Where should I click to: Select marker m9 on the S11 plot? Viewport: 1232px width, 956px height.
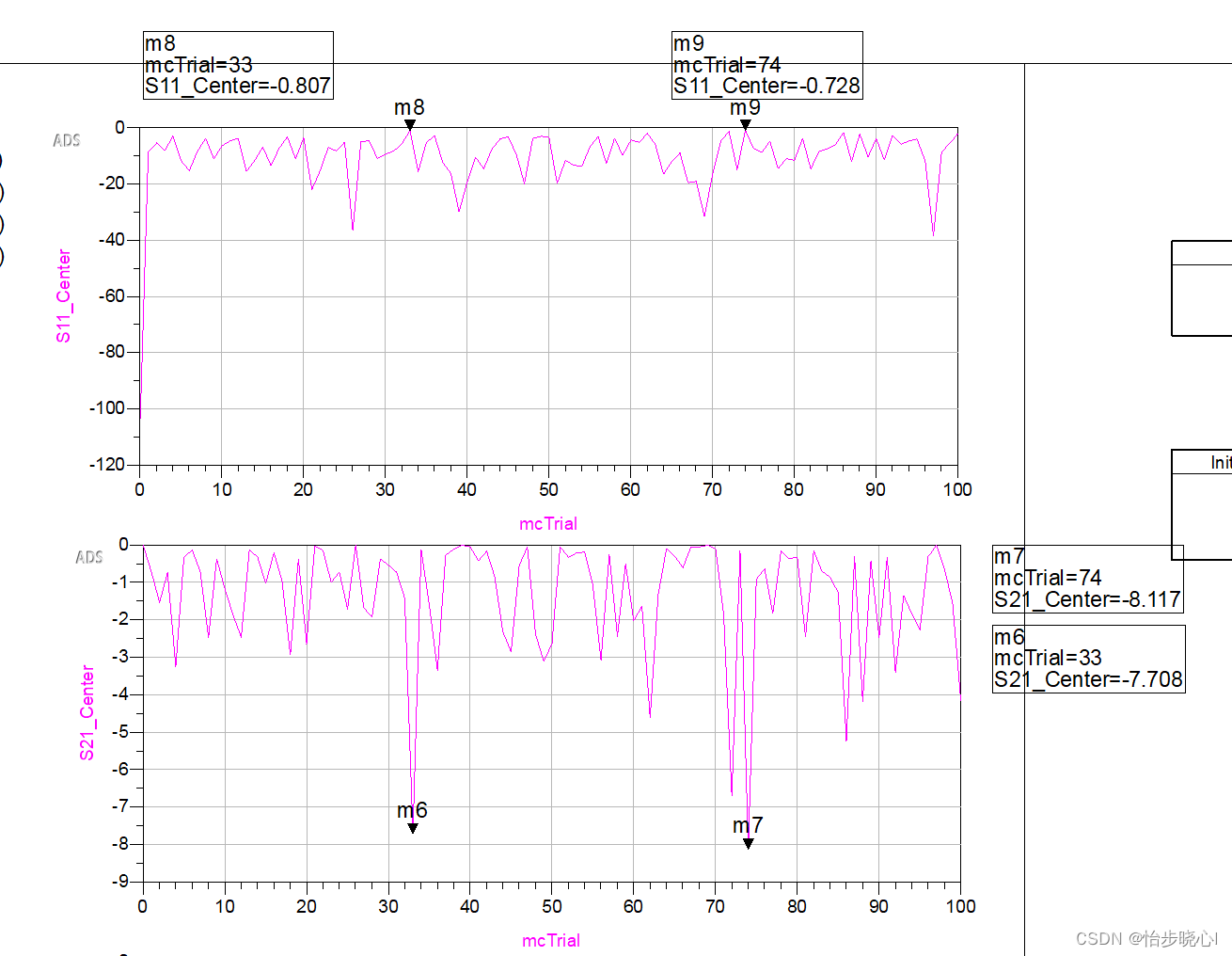point(746,123)
